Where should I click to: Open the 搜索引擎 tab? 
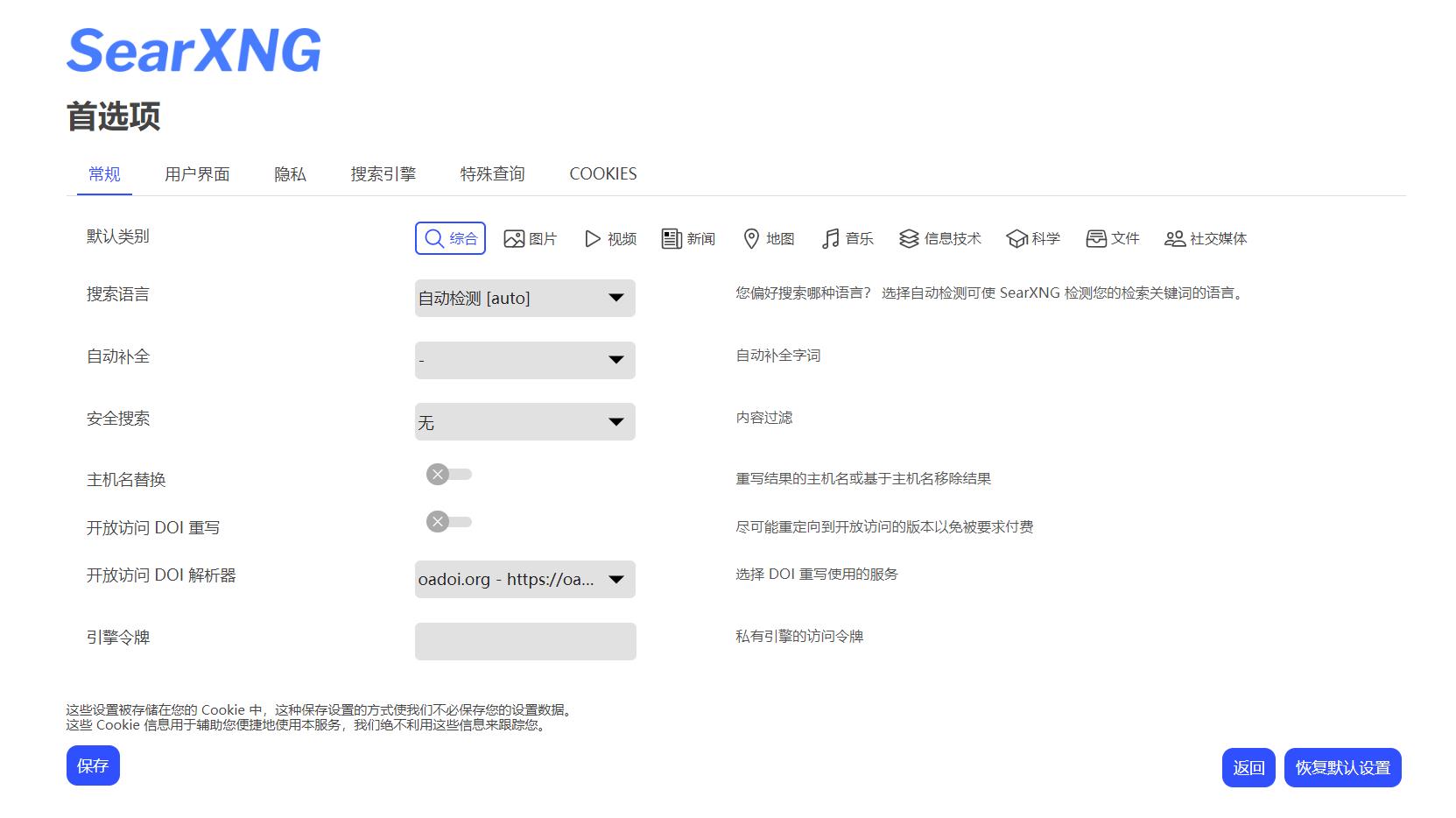click(x=383, y=173)
